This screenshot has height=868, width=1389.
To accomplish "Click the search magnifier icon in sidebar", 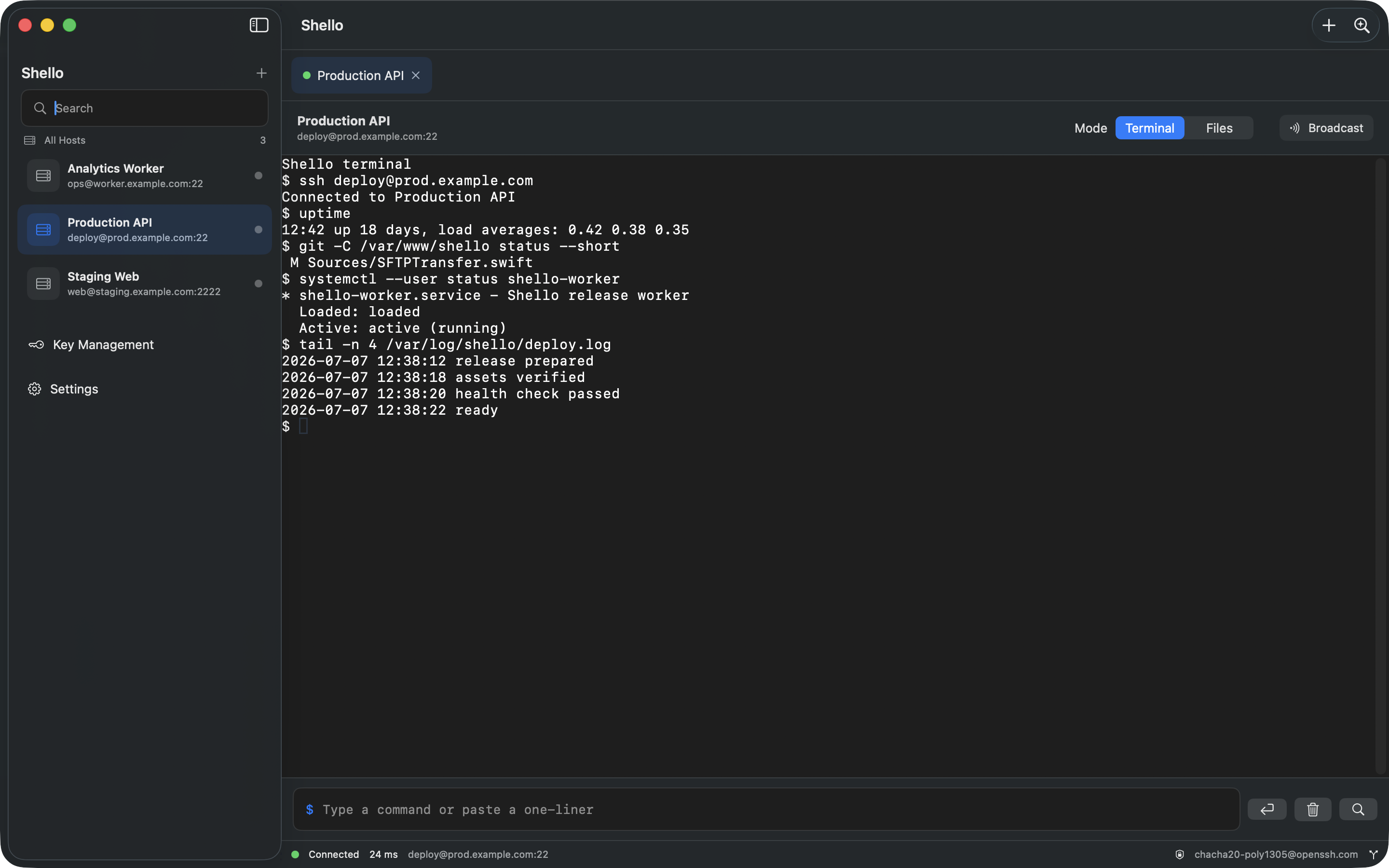I will [x=40, y=108].
